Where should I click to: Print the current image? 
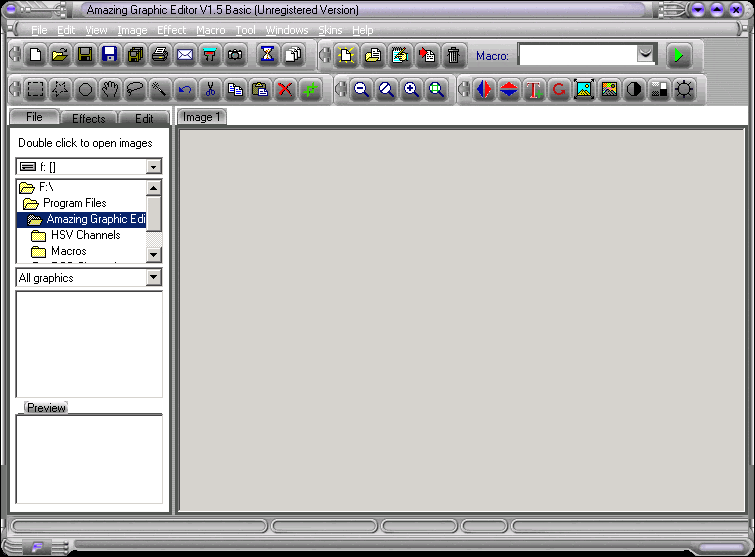tap(160, 55)
